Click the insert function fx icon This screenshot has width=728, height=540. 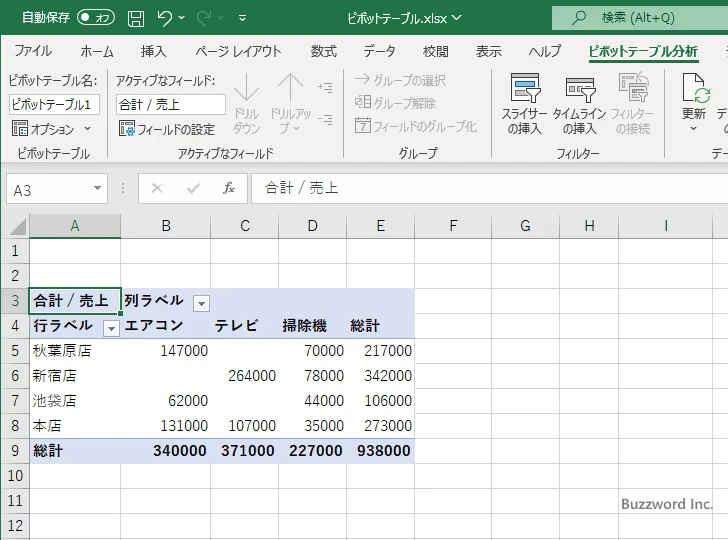[x=229, y=188]
